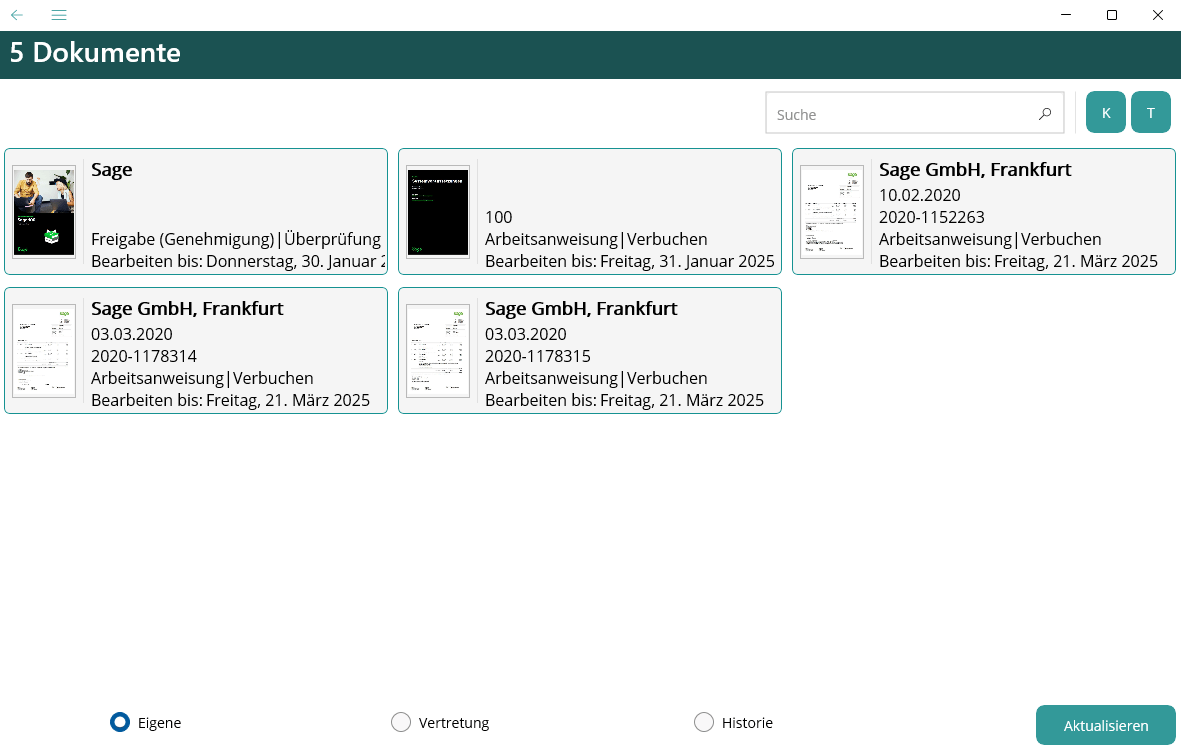Open the Sage document thumbnail with photo
The image size is (1181, 749).
[44, 212]
